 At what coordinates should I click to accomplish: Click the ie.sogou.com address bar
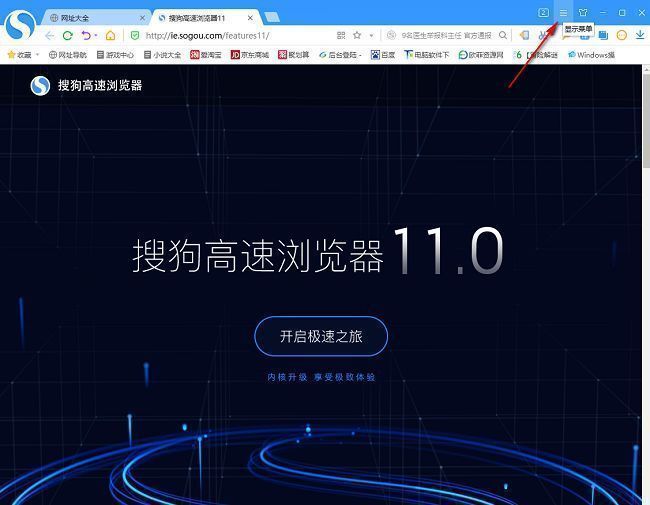(207, 36)
